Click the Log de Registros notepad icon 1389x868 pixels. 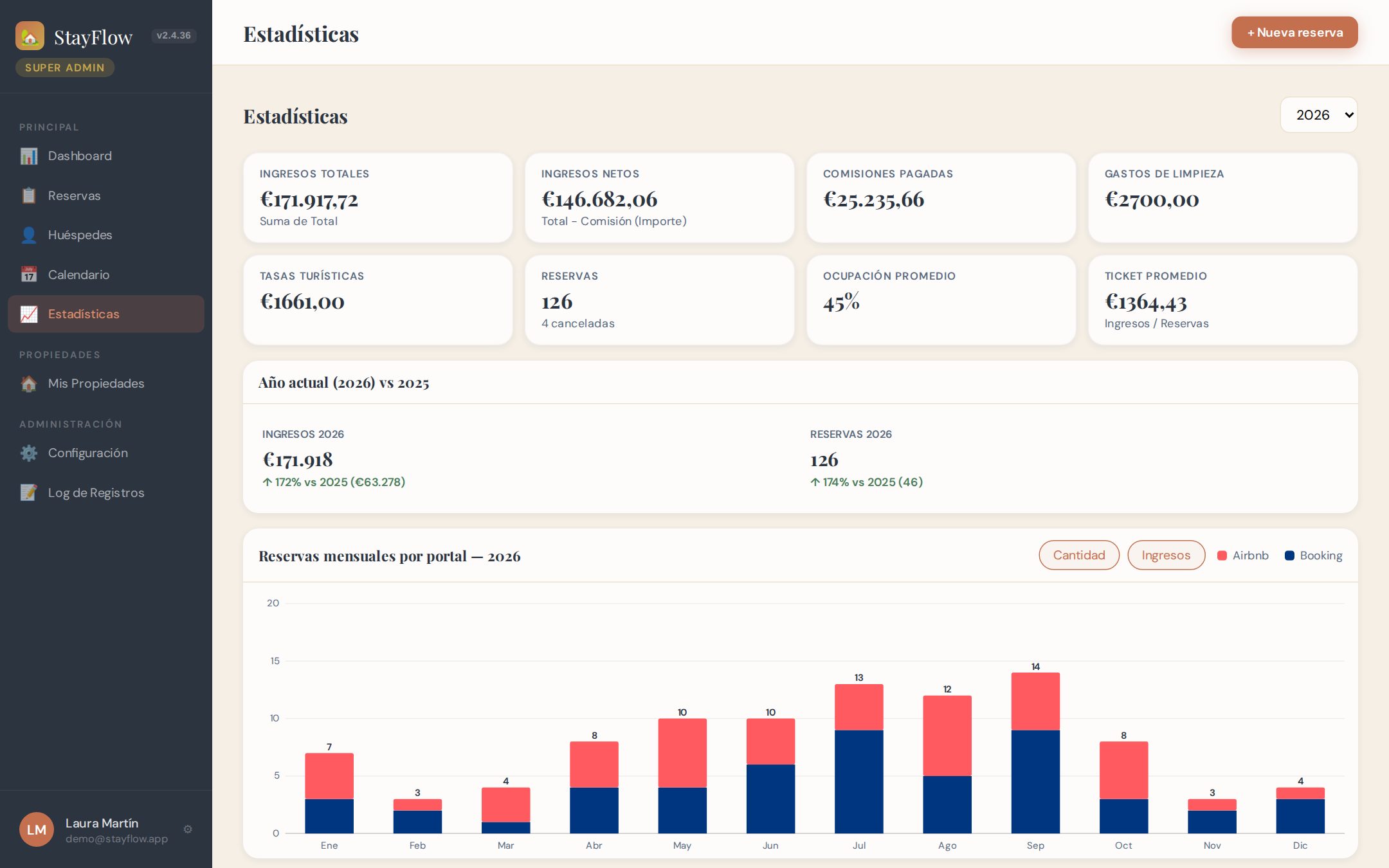click(x=29, y=493)
